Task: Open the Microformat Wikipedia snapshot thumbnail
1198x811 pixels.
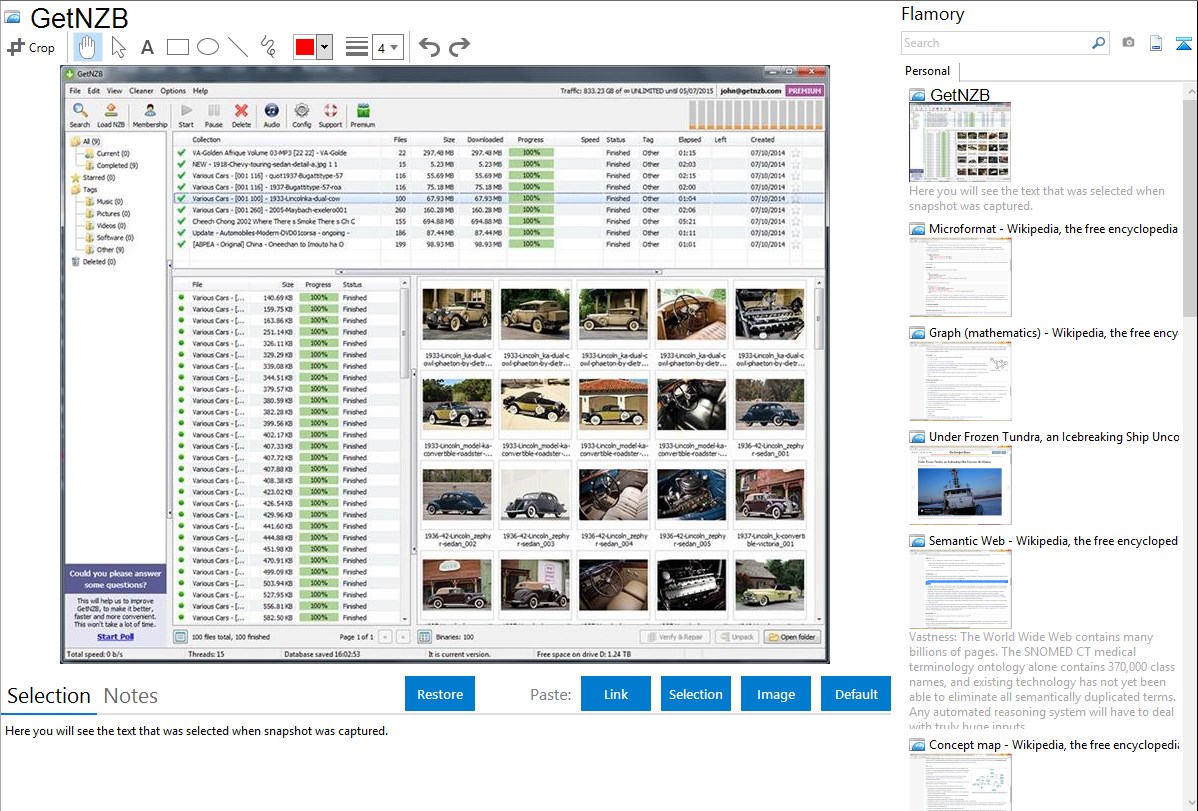Action: coord(960,277)
